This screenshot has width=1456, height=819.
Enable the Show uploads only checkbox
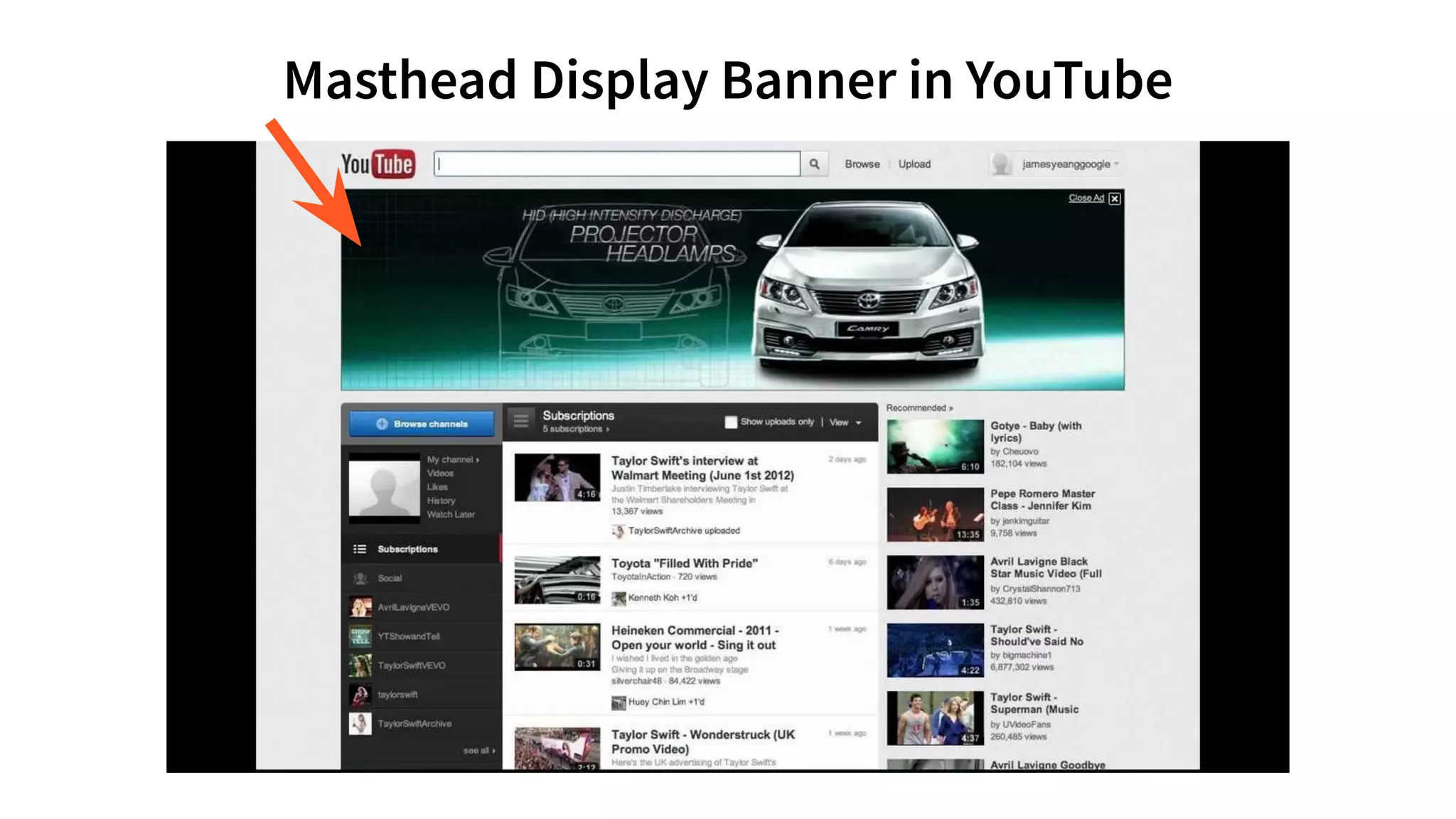tap(730, 422)
